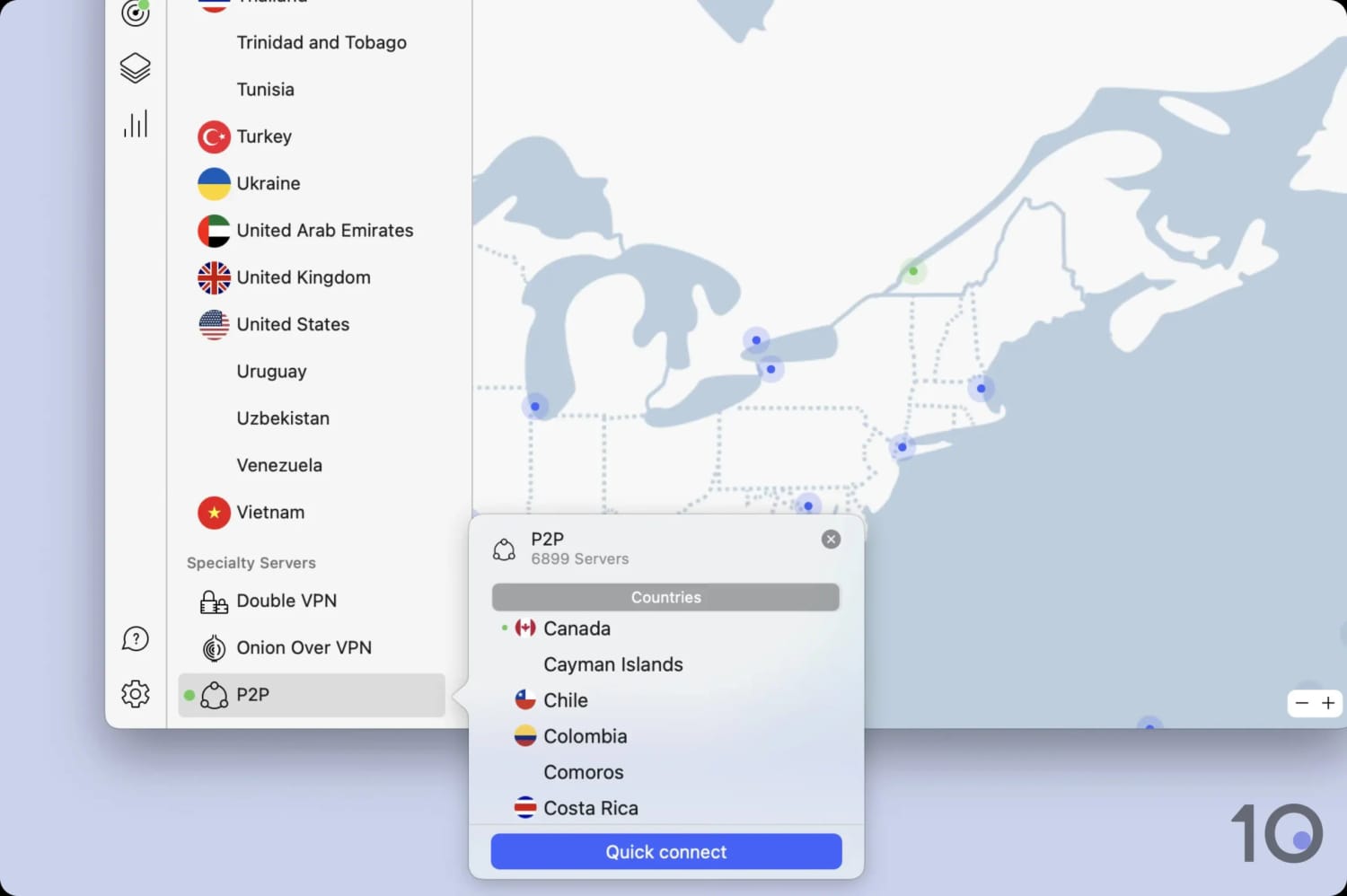This screenshot has height=896, width=1347.
Task: Open the statistics bar-chart icon
Action: tap(135, 124)
